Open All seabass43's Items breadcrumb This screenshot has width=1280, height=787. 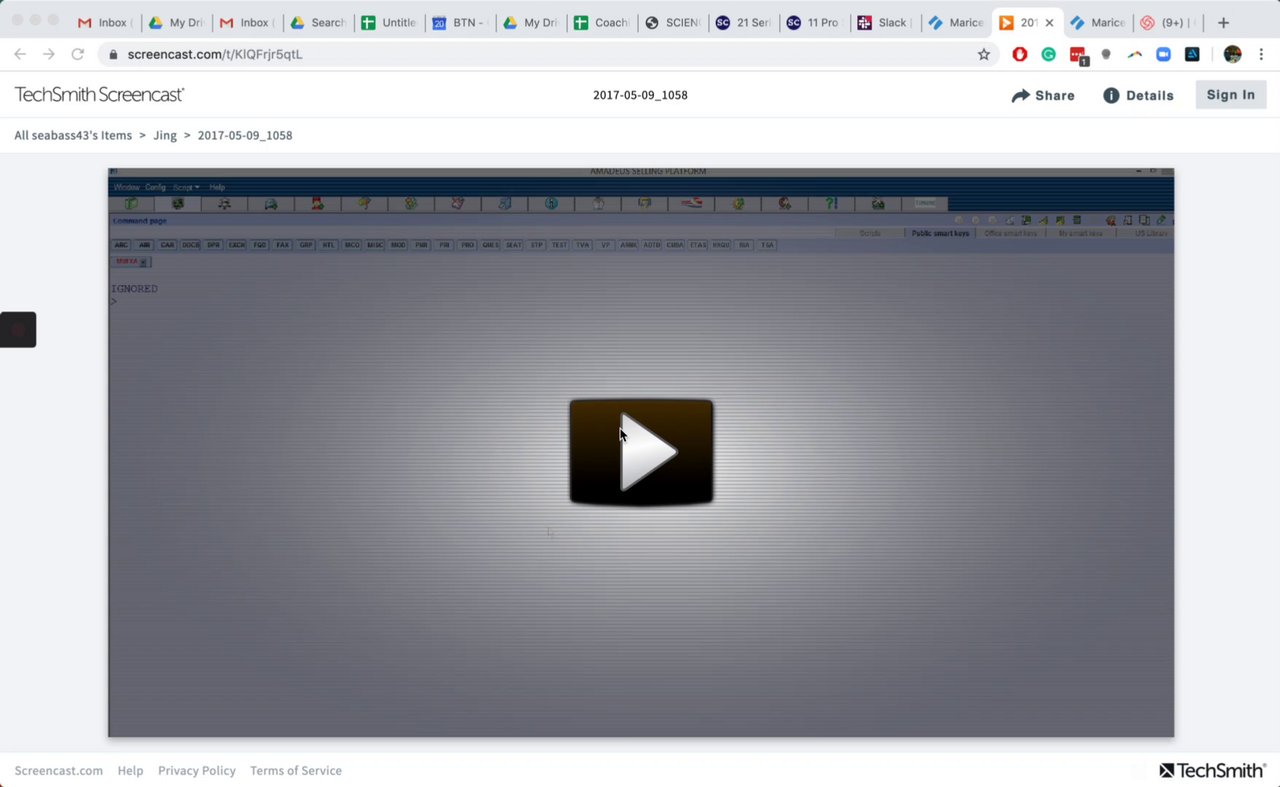pyautogui.click(x=73, y=135)
